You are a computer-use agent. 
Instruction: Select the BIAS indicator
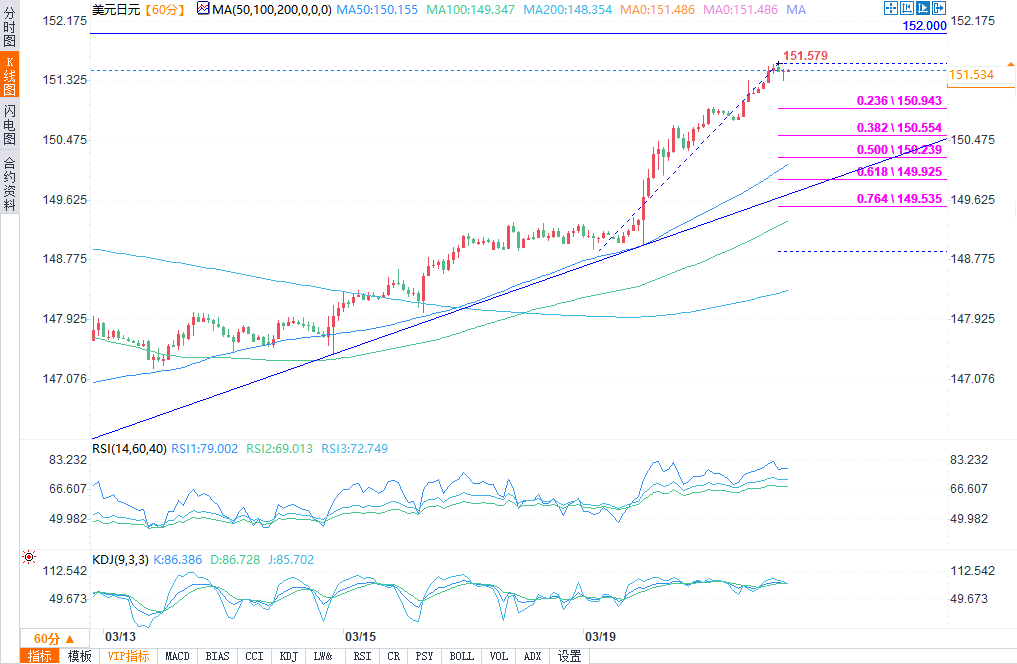tap(217, 656)
